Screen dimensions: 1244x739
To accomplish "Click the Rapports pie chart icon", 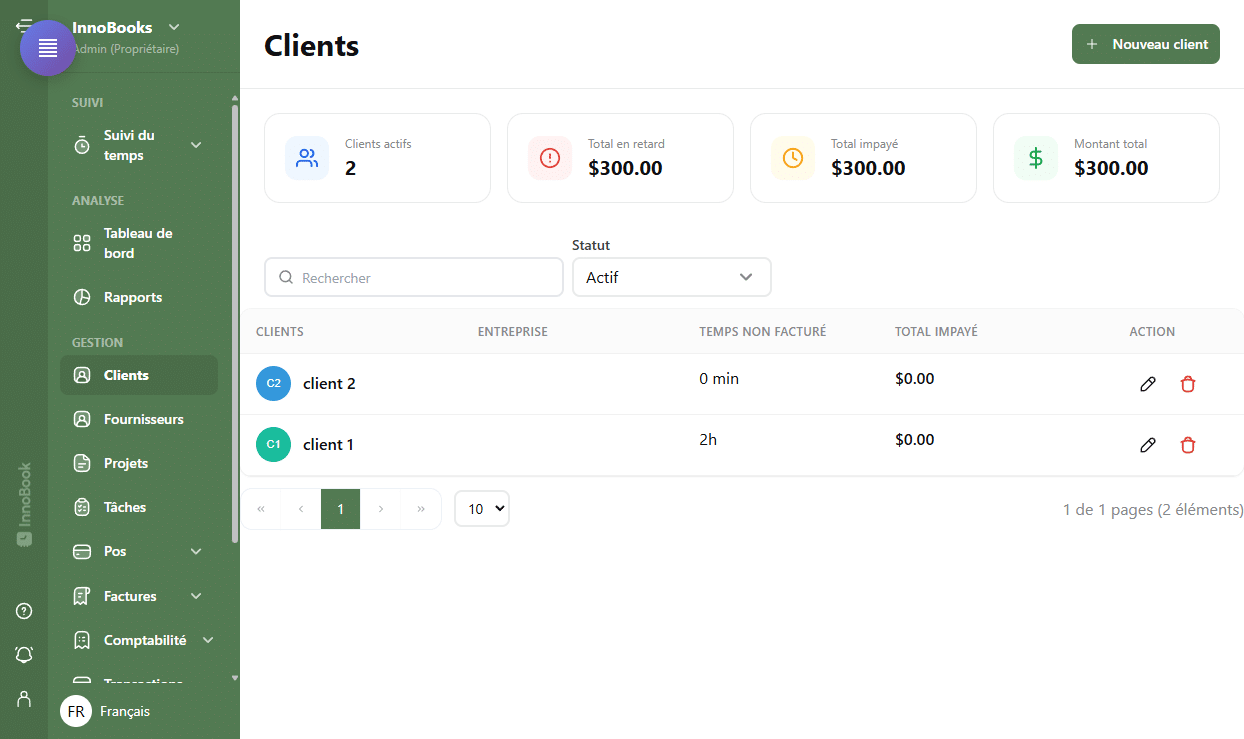I will coord(82,297).
